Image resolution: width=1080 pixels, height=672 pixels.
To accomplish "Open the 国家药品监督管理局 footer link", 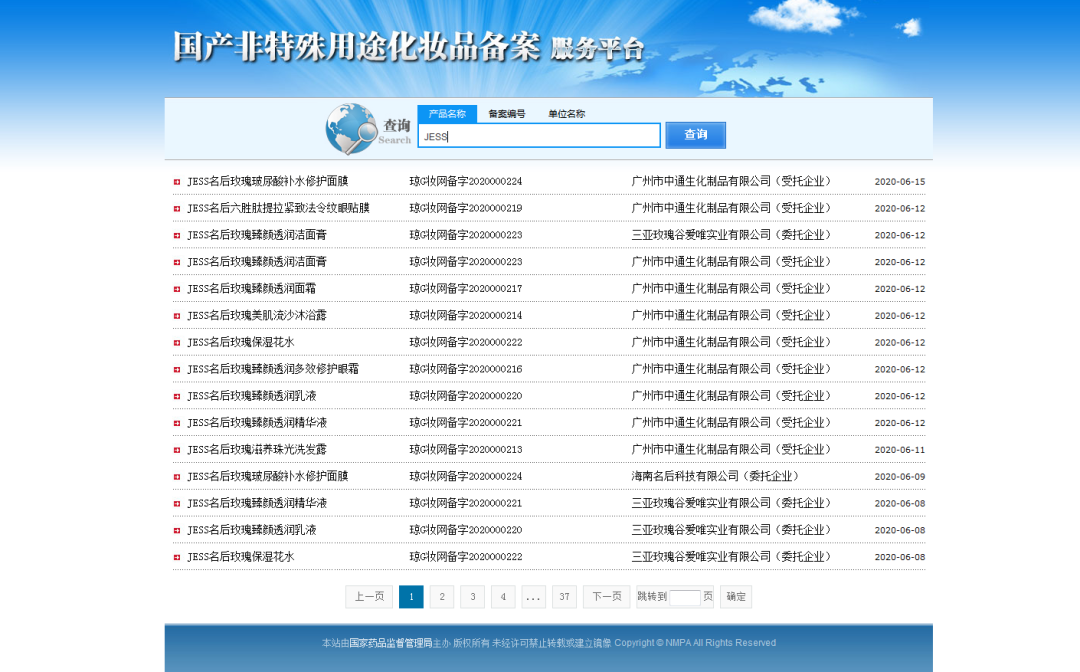I will point(390,643).
